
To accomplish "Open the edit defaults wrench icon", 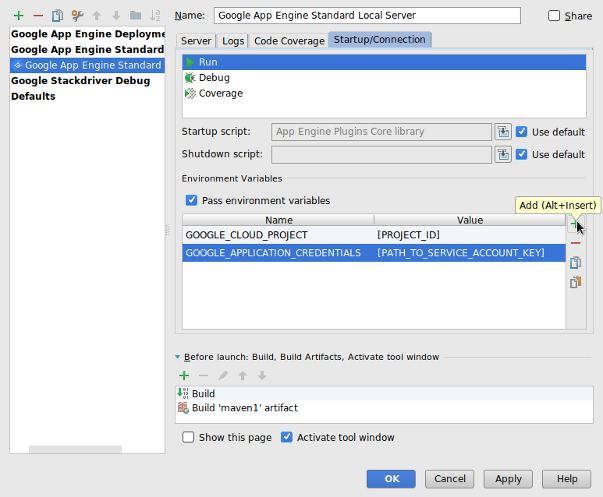I will click(x=78, y=15).
